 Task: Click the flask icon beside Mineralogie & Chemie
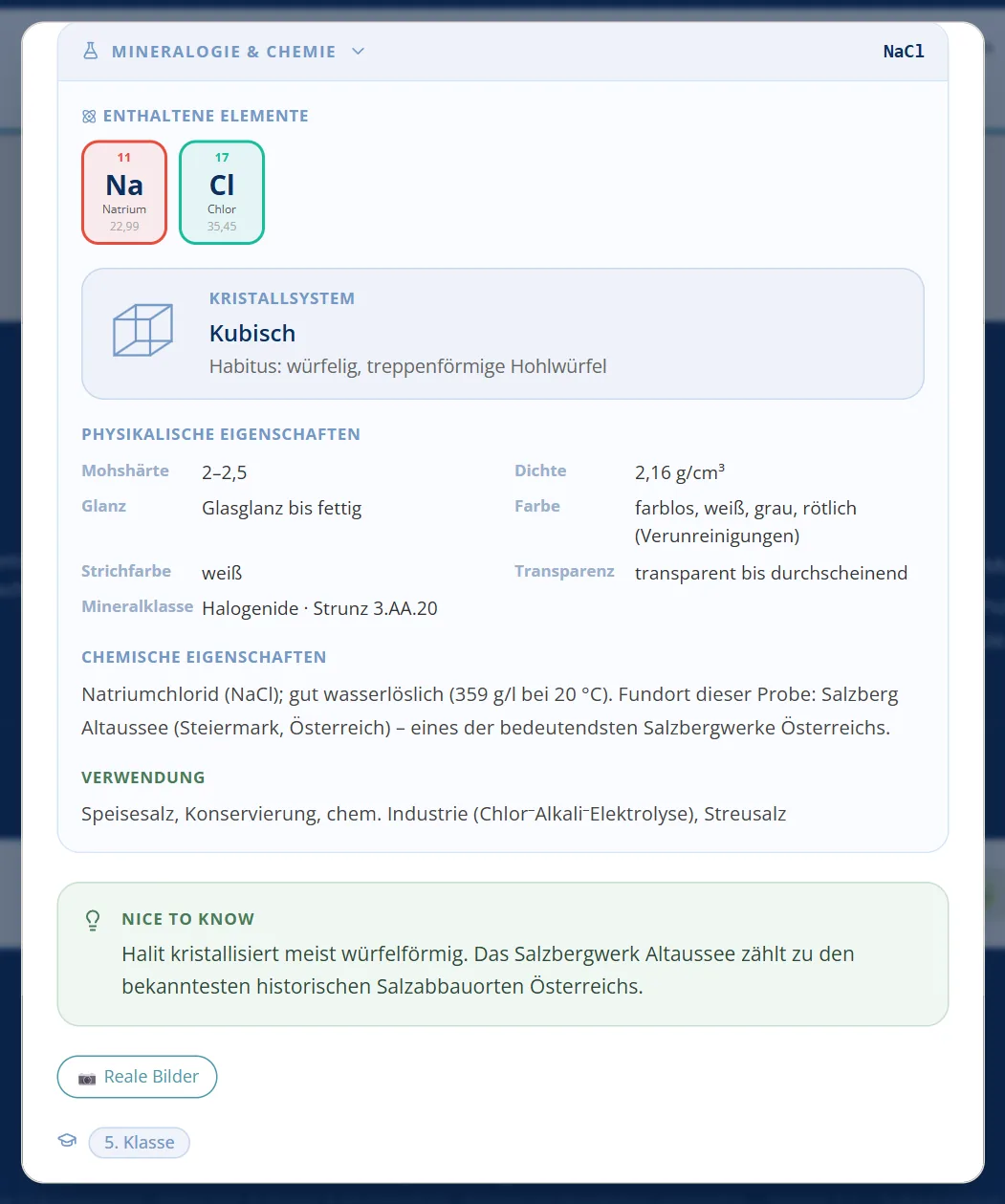point(91,51)
